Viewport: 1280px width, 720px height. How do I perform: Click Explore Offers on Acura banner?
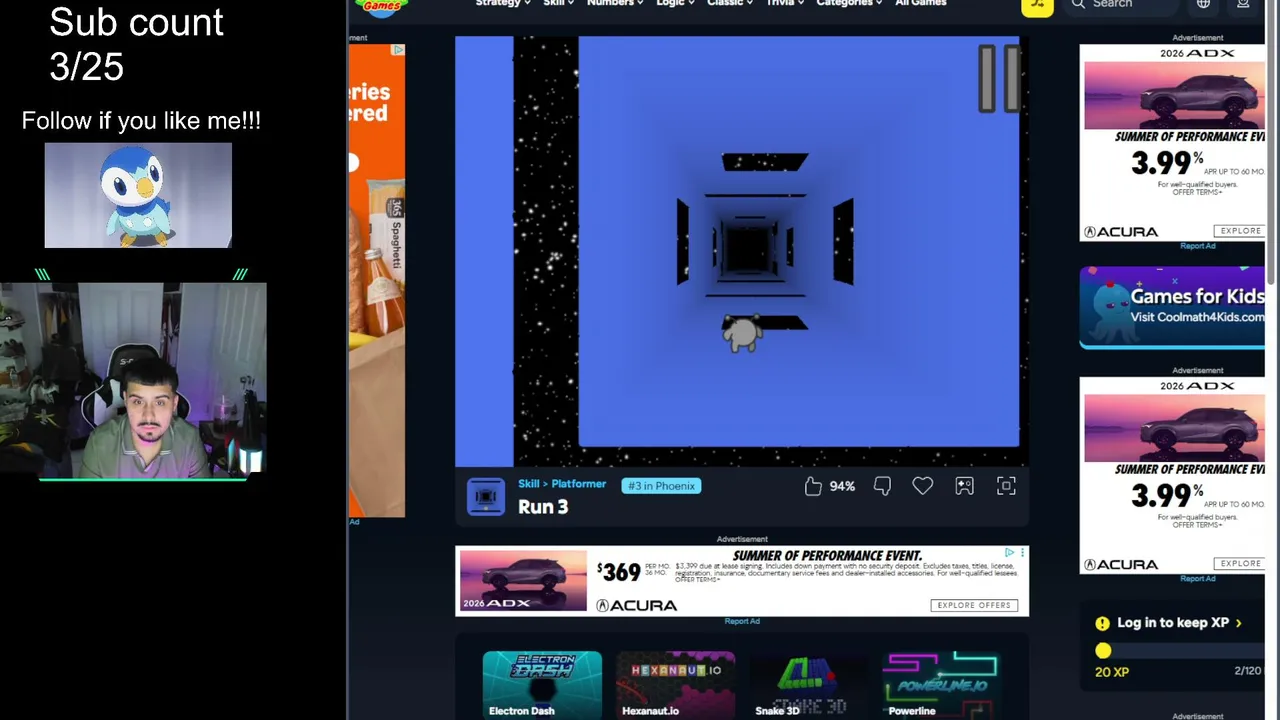(974, 605)
